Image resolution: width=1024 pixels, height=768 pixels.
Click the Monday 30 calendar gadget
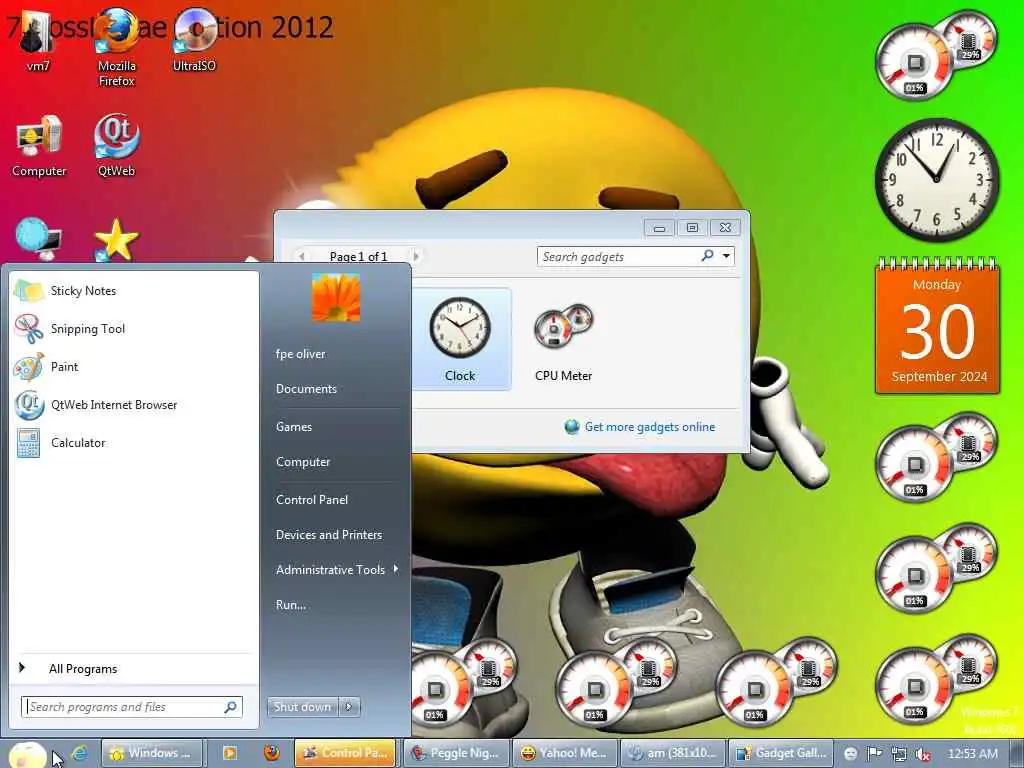click(x=937, y=325)
